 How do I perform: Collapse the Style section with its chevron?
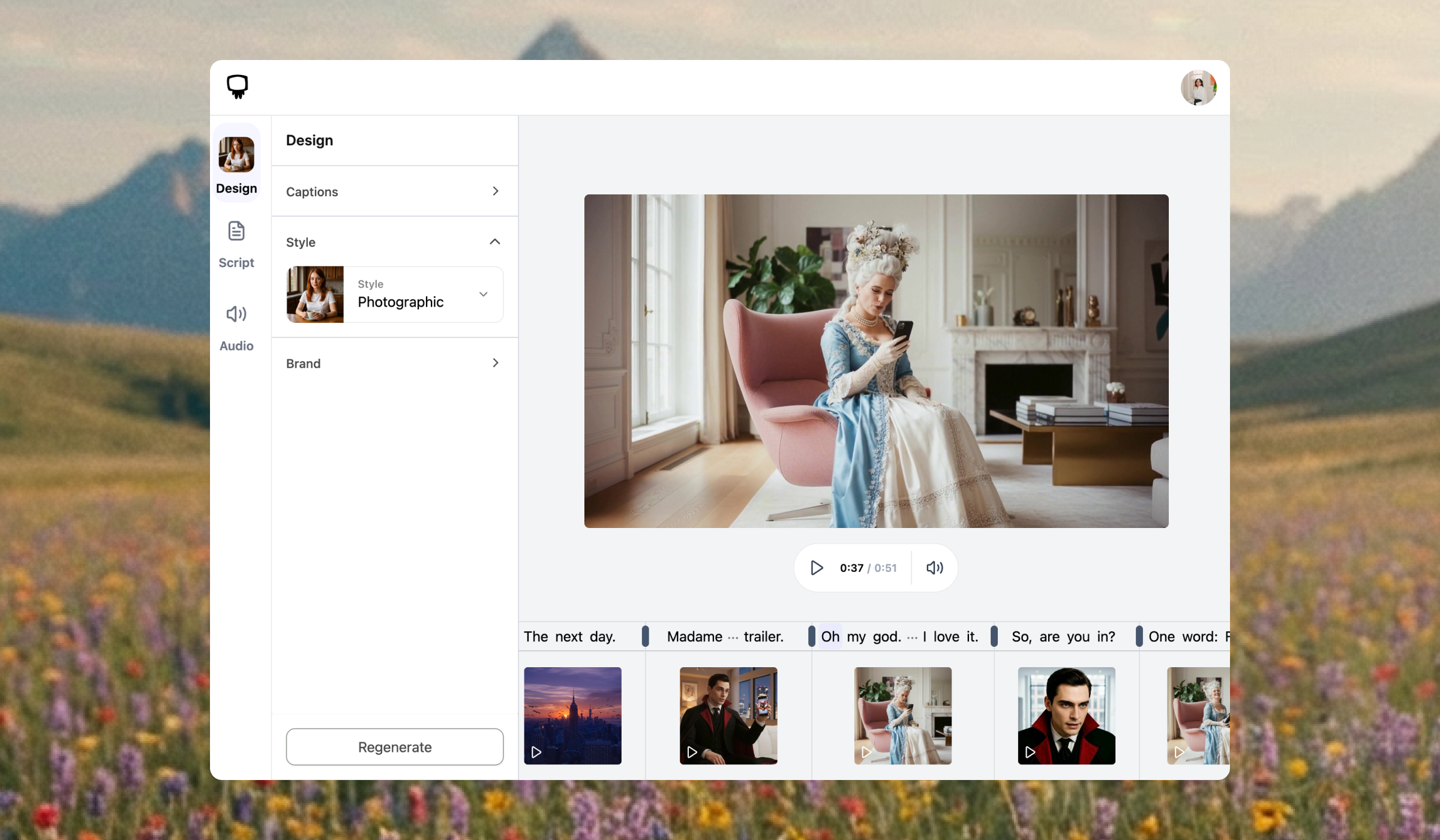(495, 241)
